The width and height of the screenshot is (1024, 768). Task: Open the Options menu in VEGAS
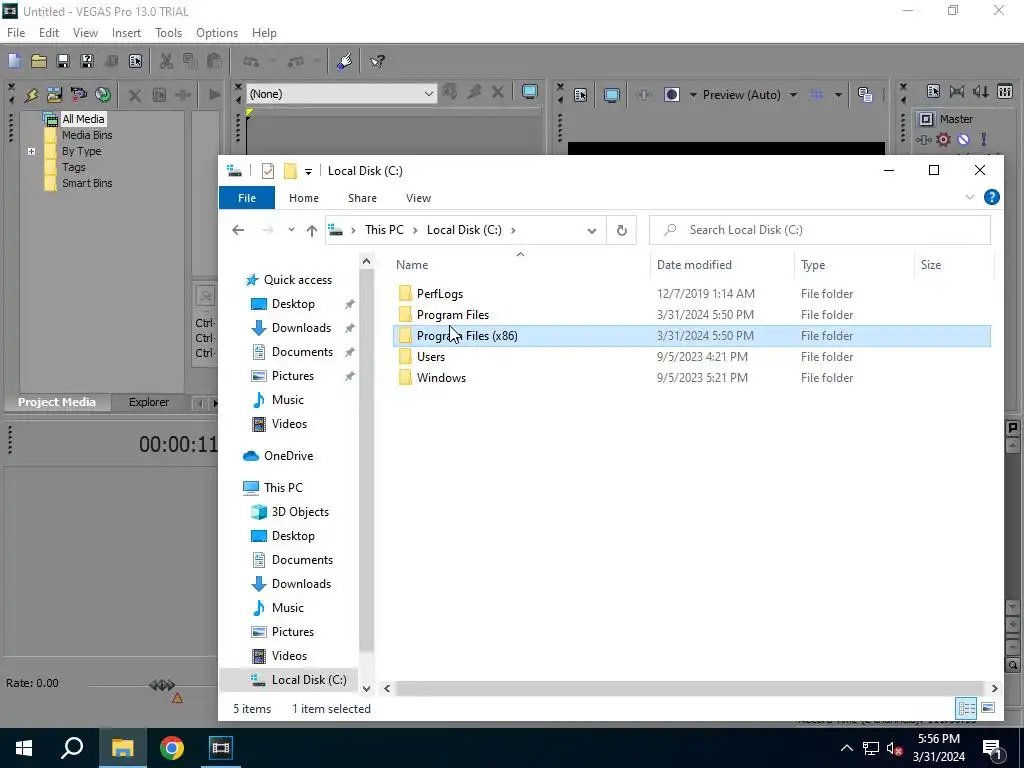217,33
